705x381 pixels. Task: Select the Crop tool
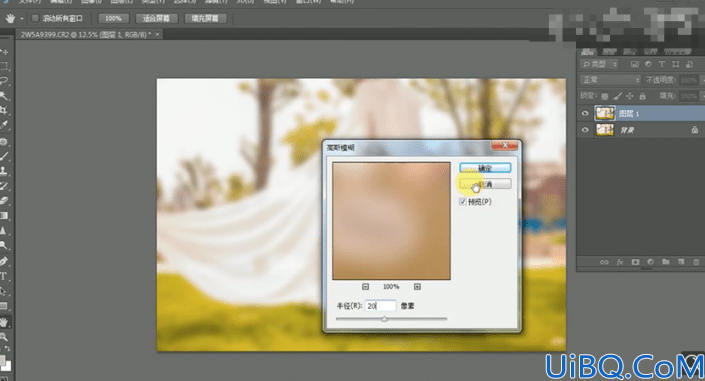pyautogui.click(x=4, y=110)
